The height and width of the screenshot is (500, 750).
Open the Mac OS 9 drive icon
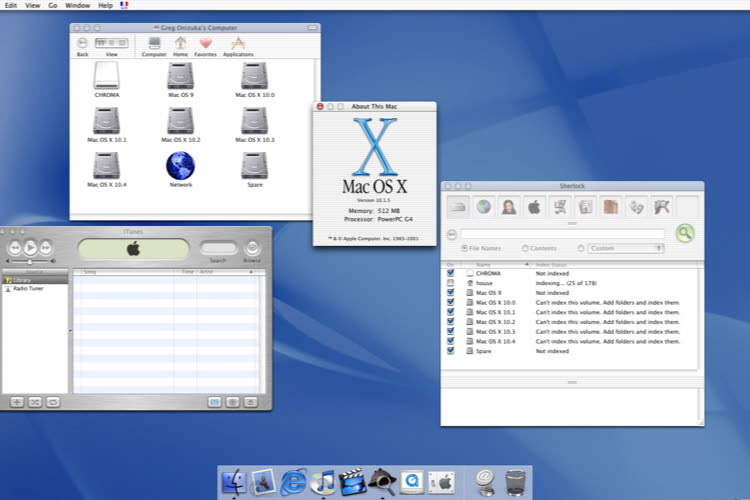pos(181,76)
